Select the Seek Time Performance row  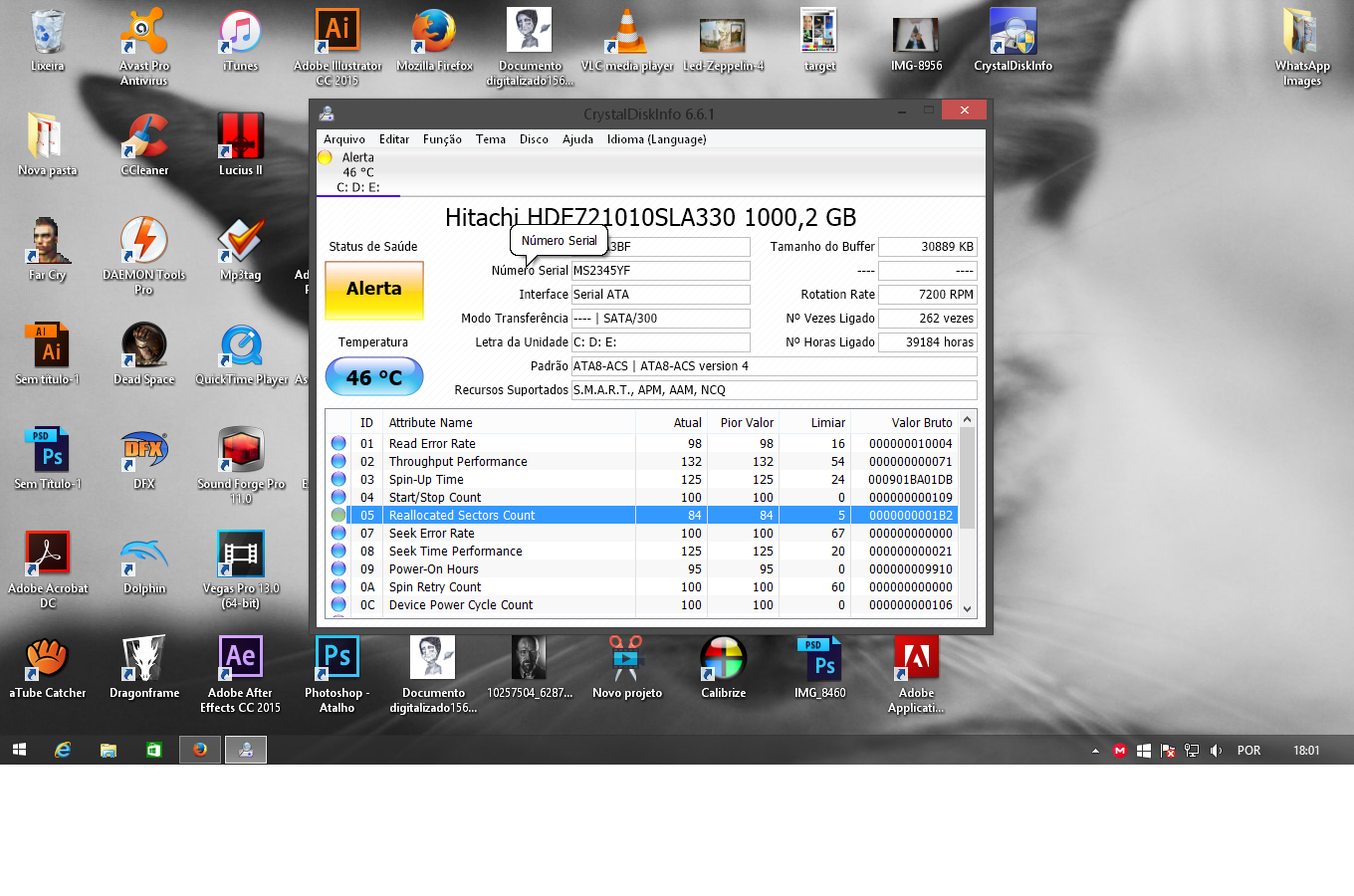643,552
